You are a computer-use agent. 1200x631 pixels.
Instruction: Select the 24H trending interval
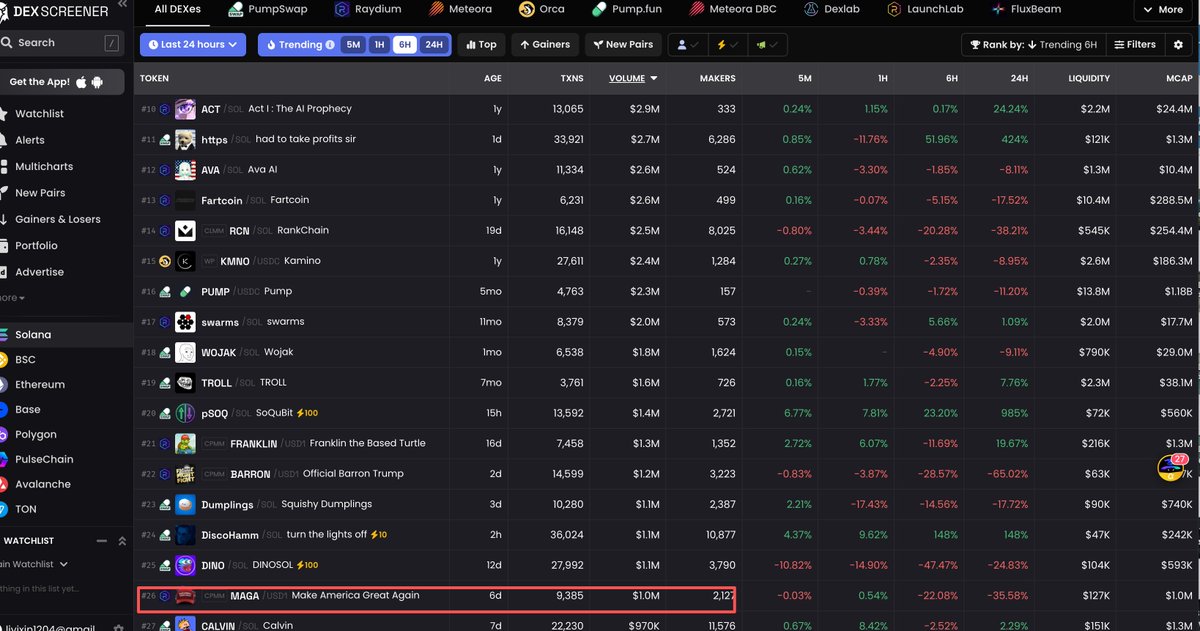tap(433, 45)
